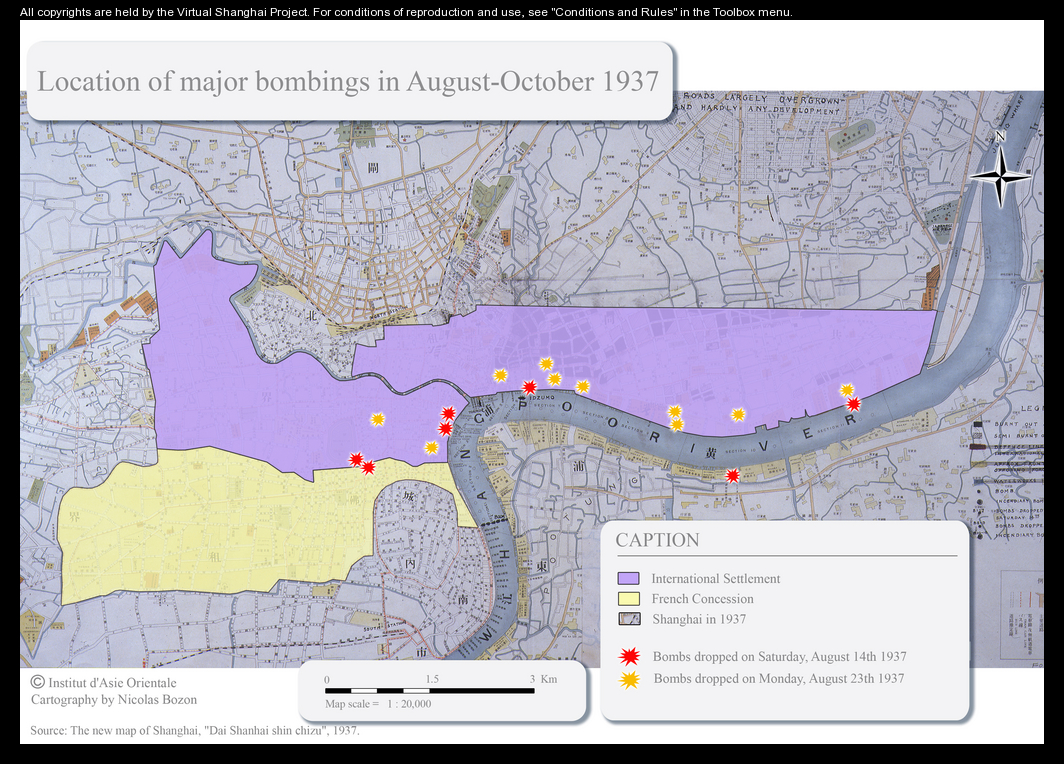Click the CAPTION heading in the legend box

(x=657, y=540)
